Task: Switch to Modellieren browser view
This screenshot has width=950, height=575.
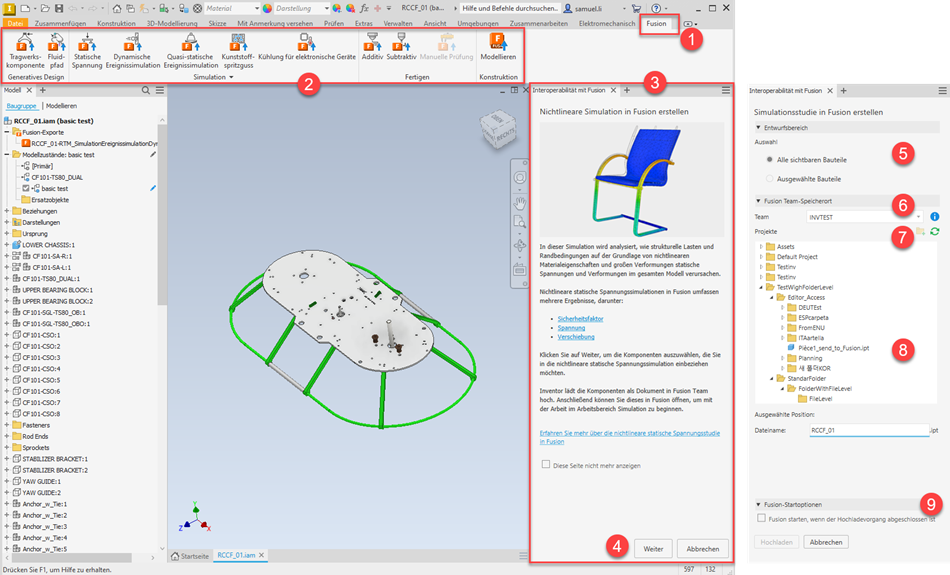Action: [61, 105]
